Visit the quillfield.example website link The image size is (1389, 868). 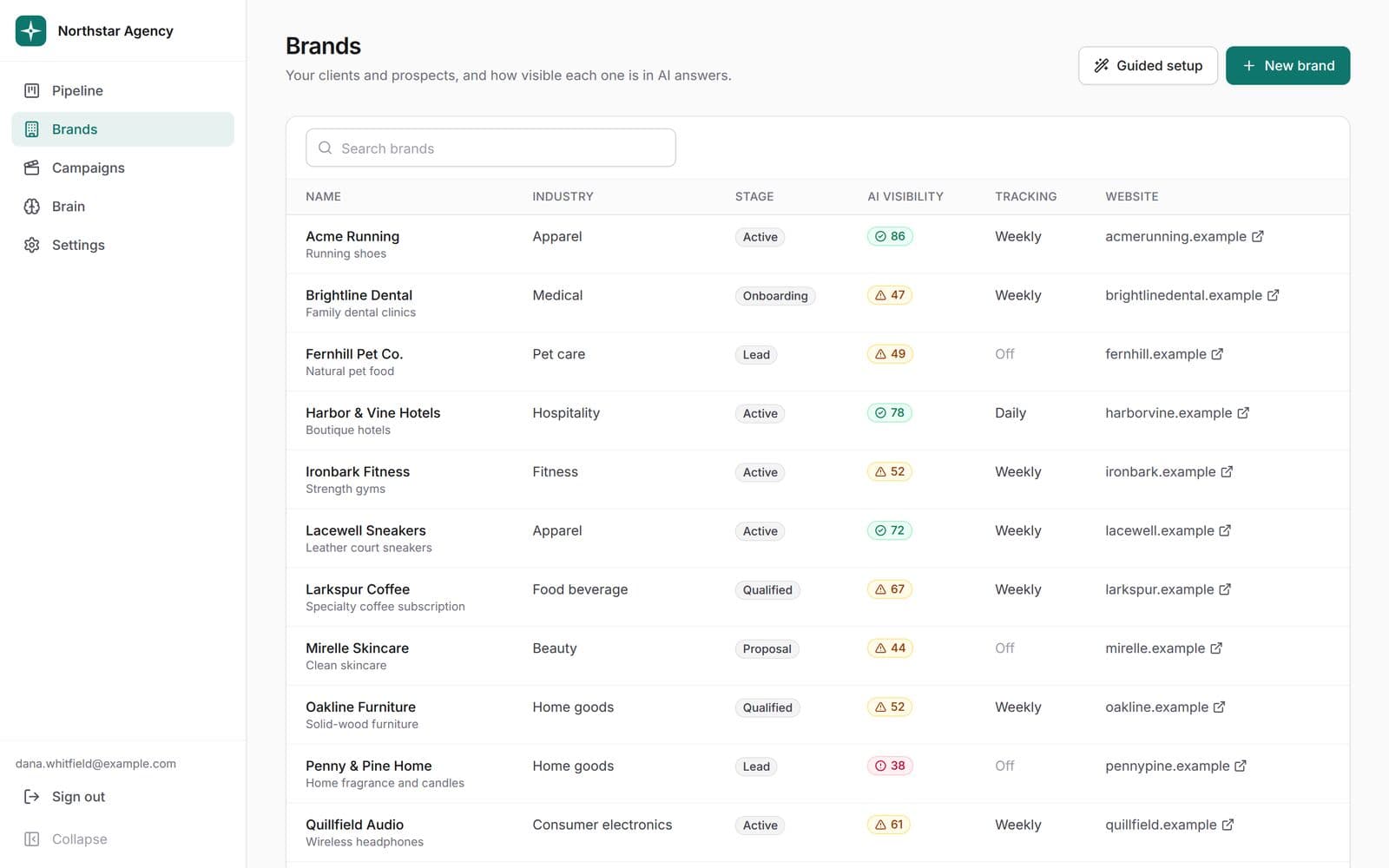(1161, 825)
